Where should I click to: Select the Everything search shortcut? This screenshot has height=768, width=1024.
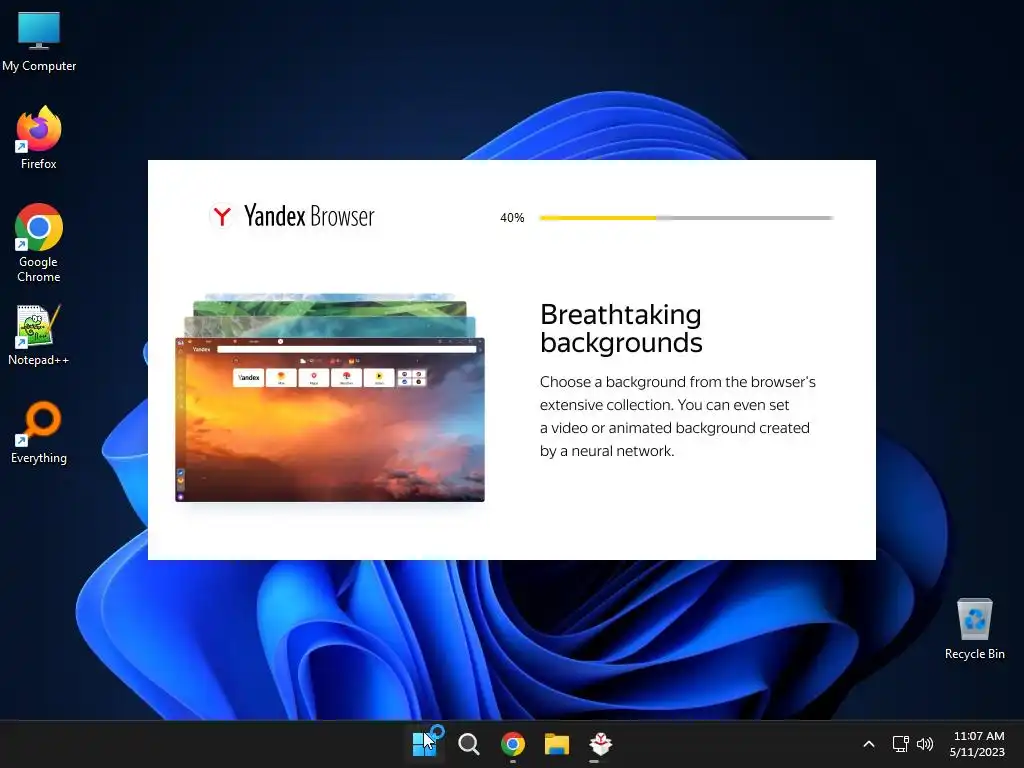pyautogui.click(x=39, y=432)
